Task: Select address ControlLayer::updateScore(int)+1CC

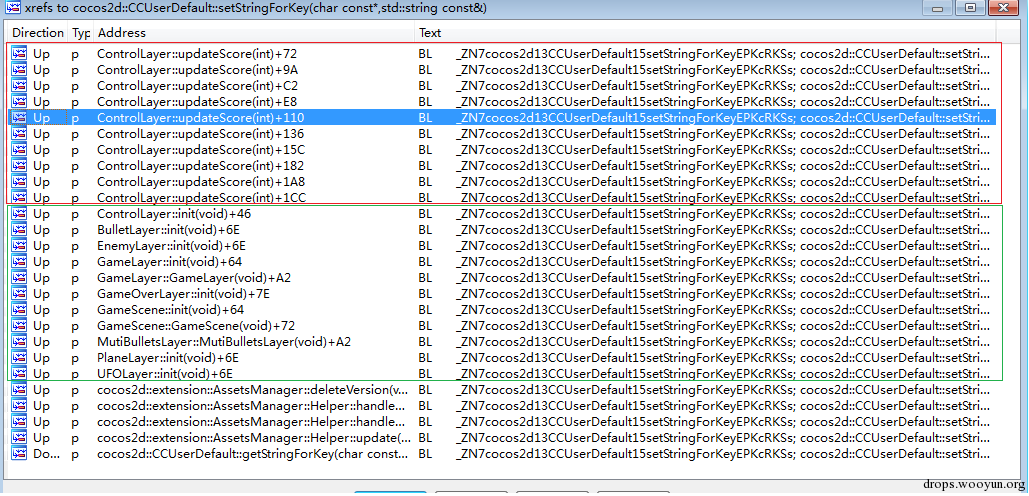Action: click(201, 197)
